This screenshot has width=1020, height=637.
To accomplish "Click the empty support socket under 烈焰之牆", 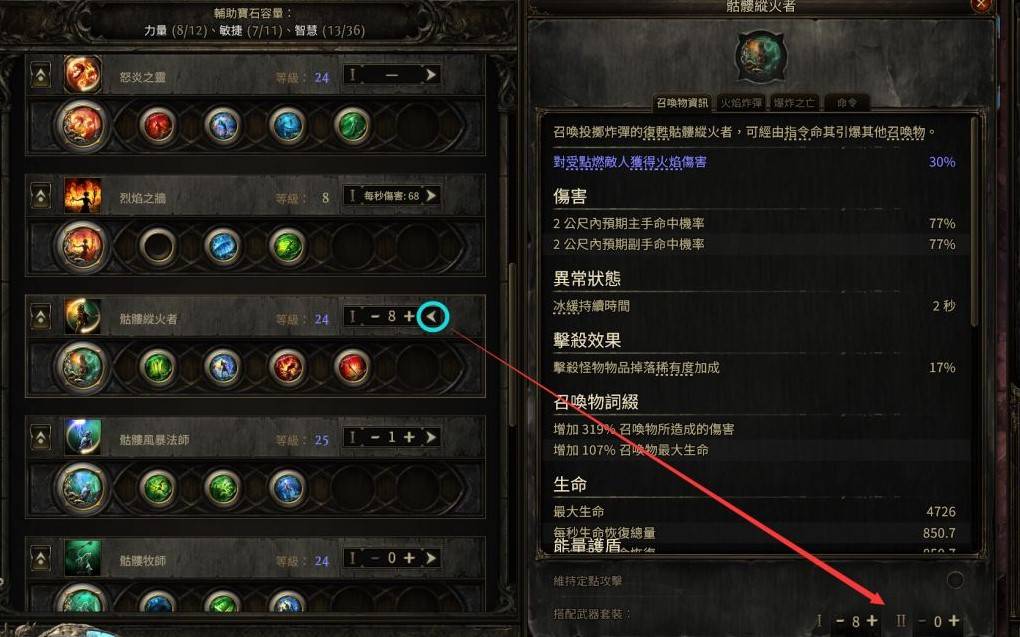I will (158, 247).
